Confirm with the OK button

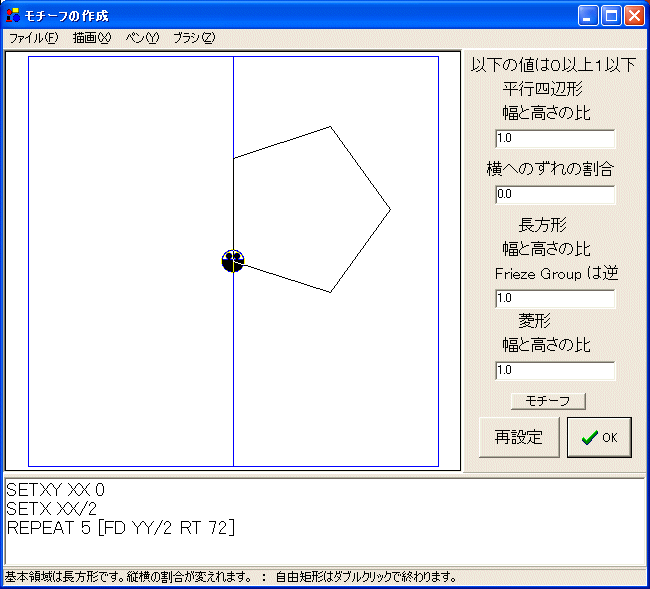tap(599, 437)
